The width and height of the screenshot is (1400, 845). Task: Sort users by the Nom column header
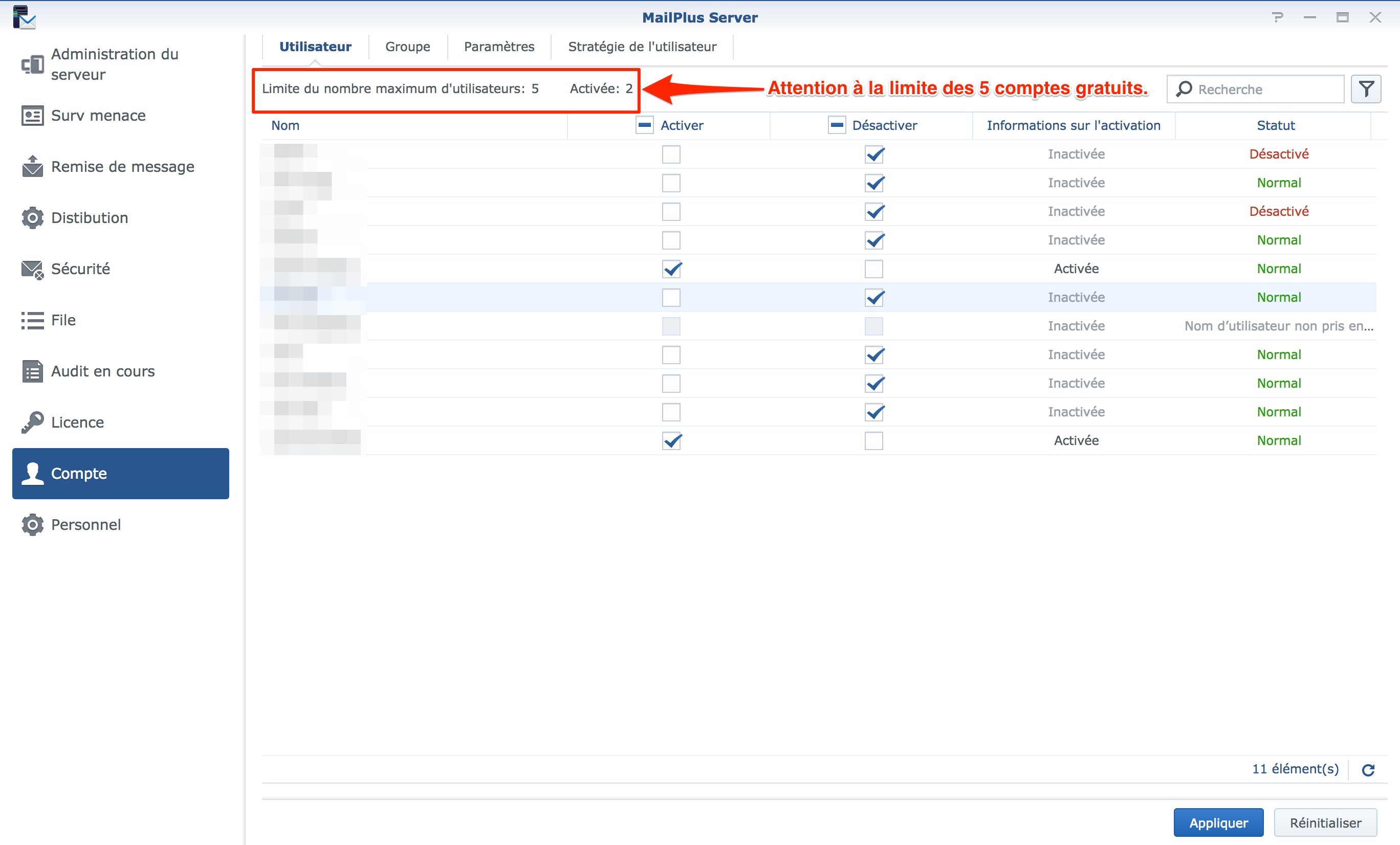tap(285, 125)
